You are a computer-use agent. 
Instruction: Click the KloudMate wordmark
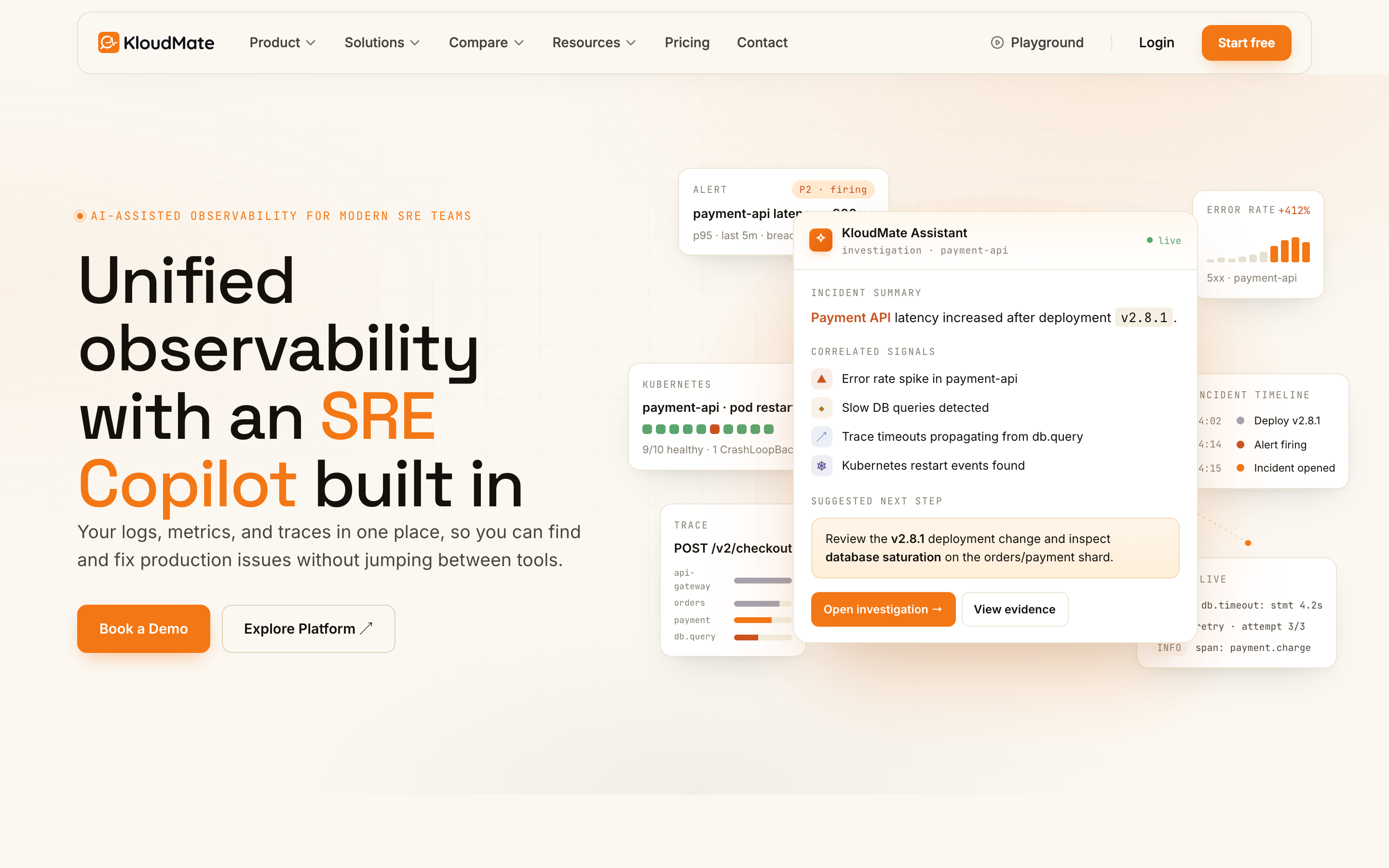point(169,43)
